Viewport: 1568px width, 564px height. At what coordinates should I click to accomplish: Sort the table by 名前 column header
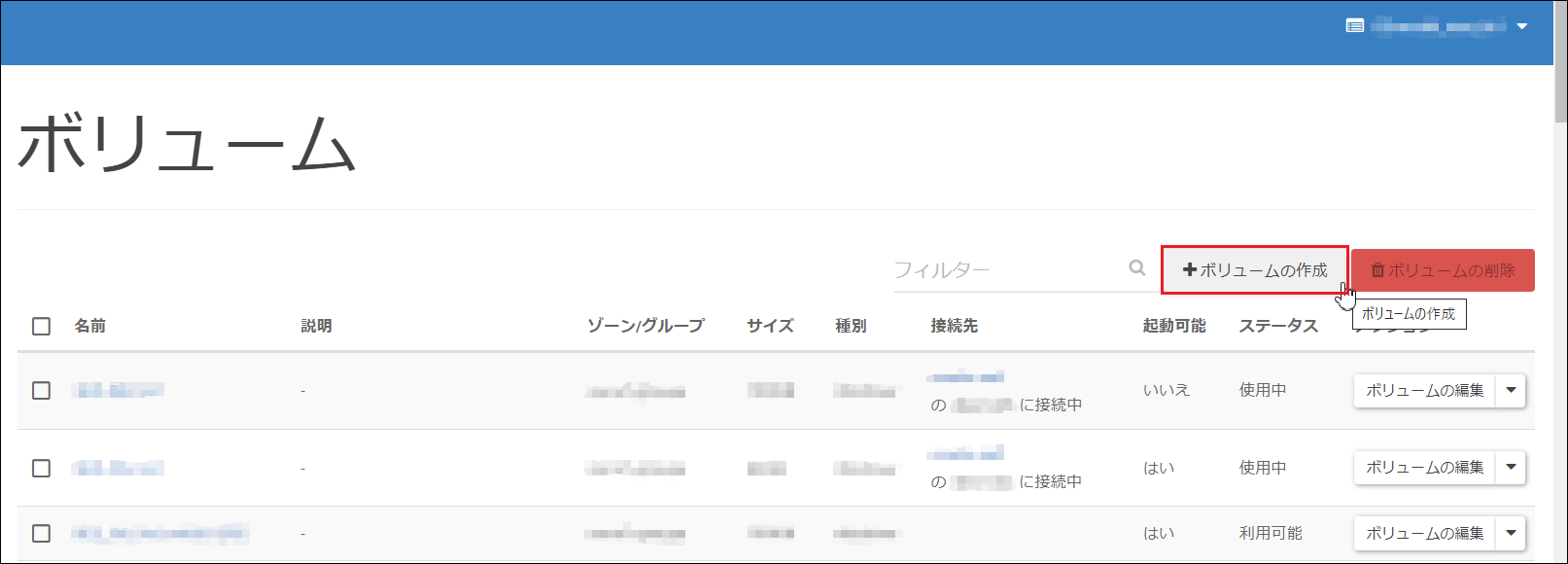(x=90, y=326)
